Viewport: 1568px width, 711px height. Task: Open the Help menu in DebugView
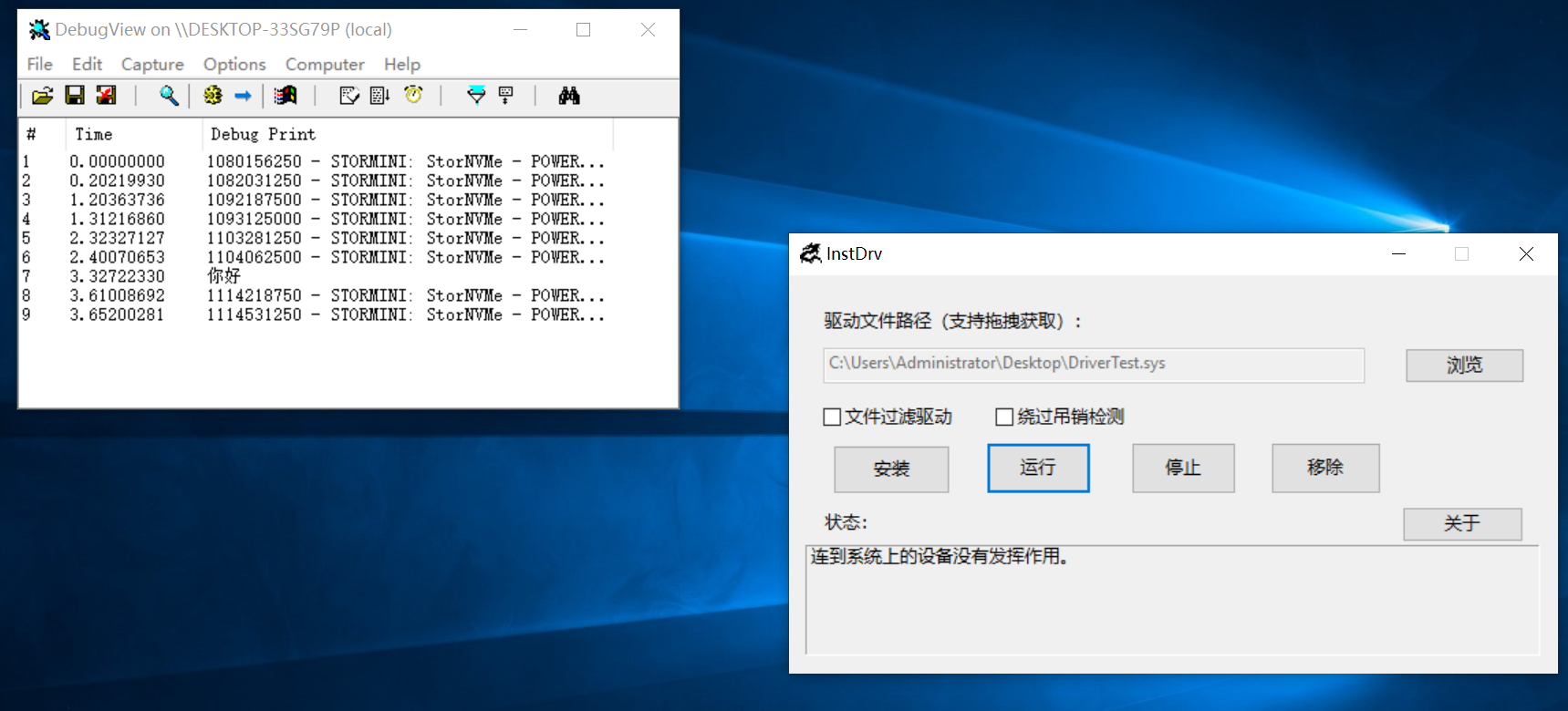point(402,64)
